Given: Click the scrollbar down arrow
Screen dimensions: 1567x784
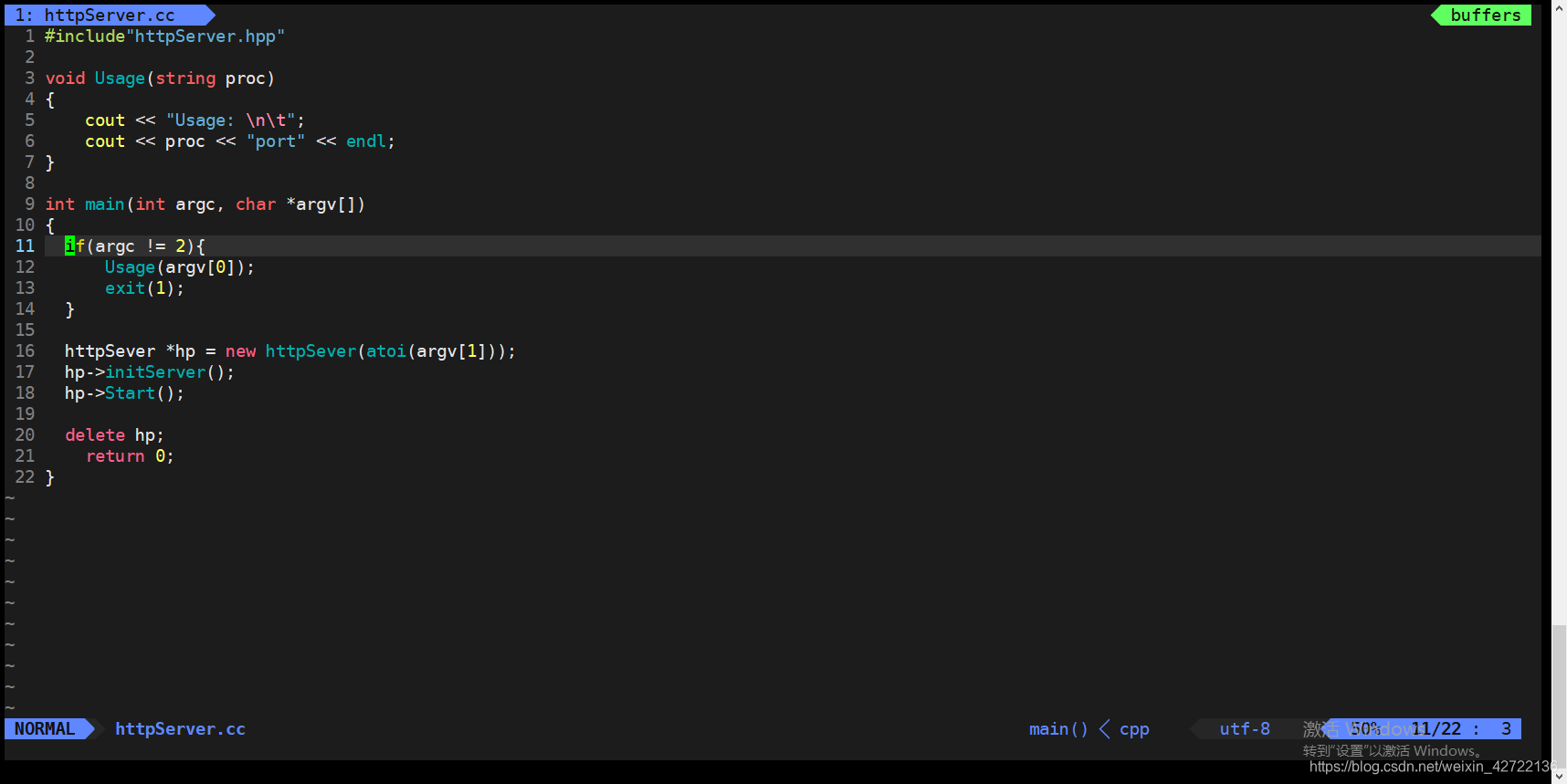Looking at the screenshot, I should click(x=1559, y=776).
